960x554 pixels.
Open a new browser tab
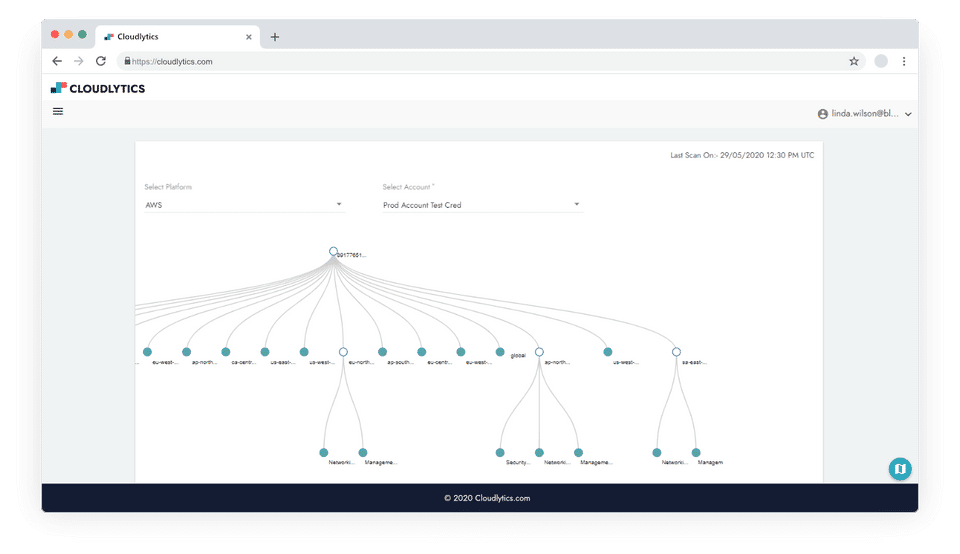(x=275, y=37)
